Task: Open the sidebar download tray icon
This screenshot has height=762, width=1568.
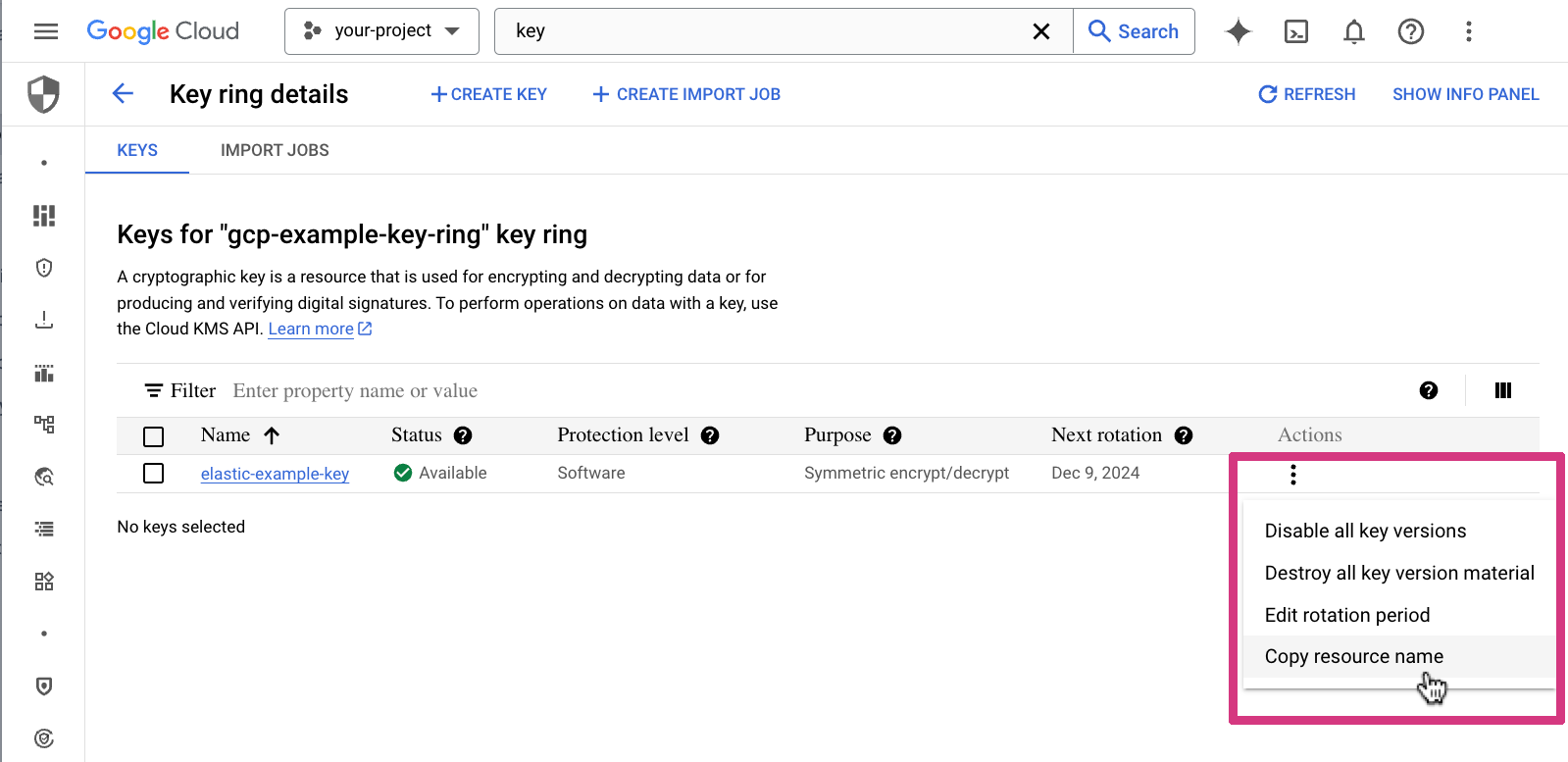Action: coord(44,320)
